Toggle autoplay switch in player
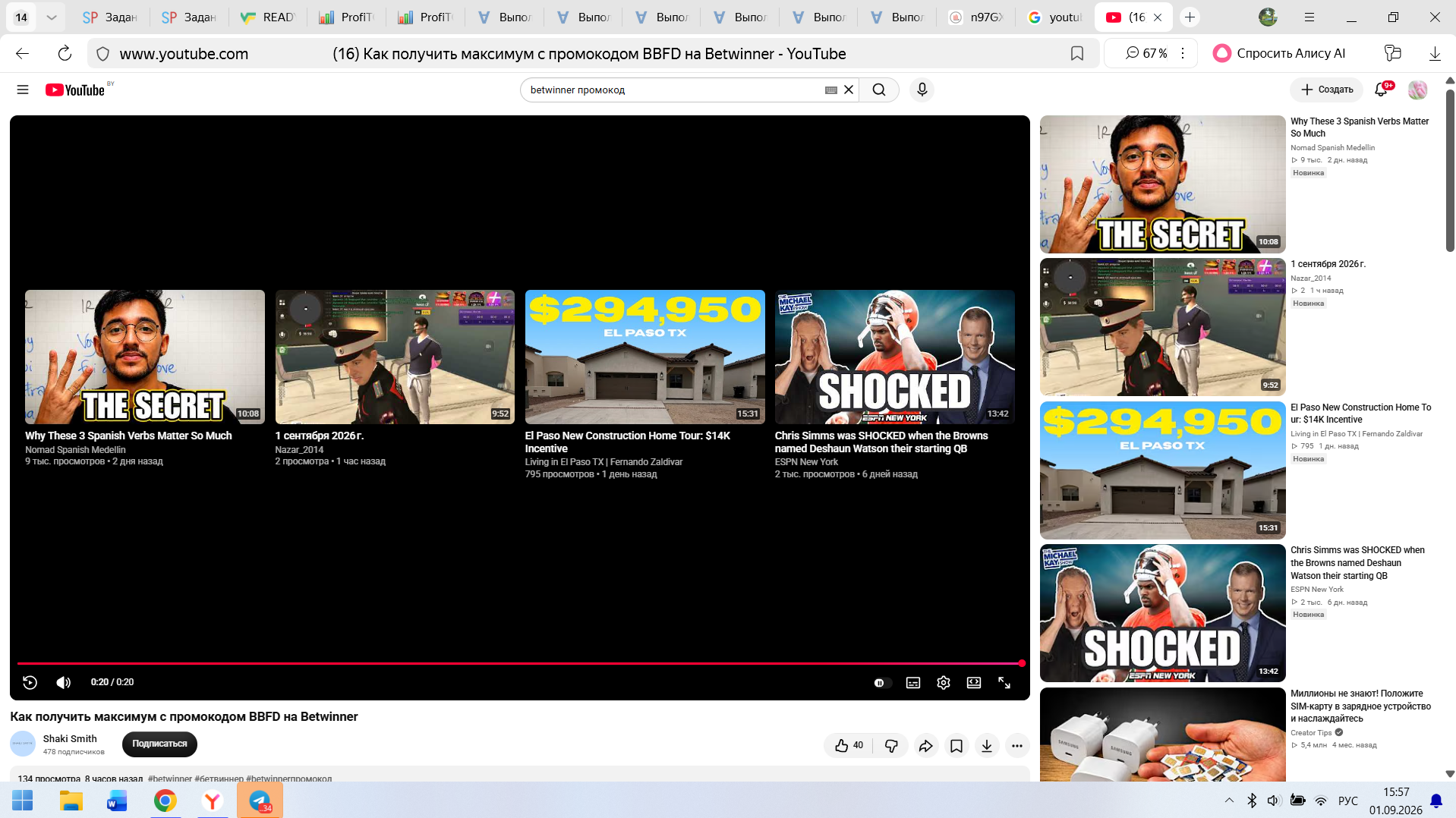This screenshot has width=1456, height=818. coord(880,683)
